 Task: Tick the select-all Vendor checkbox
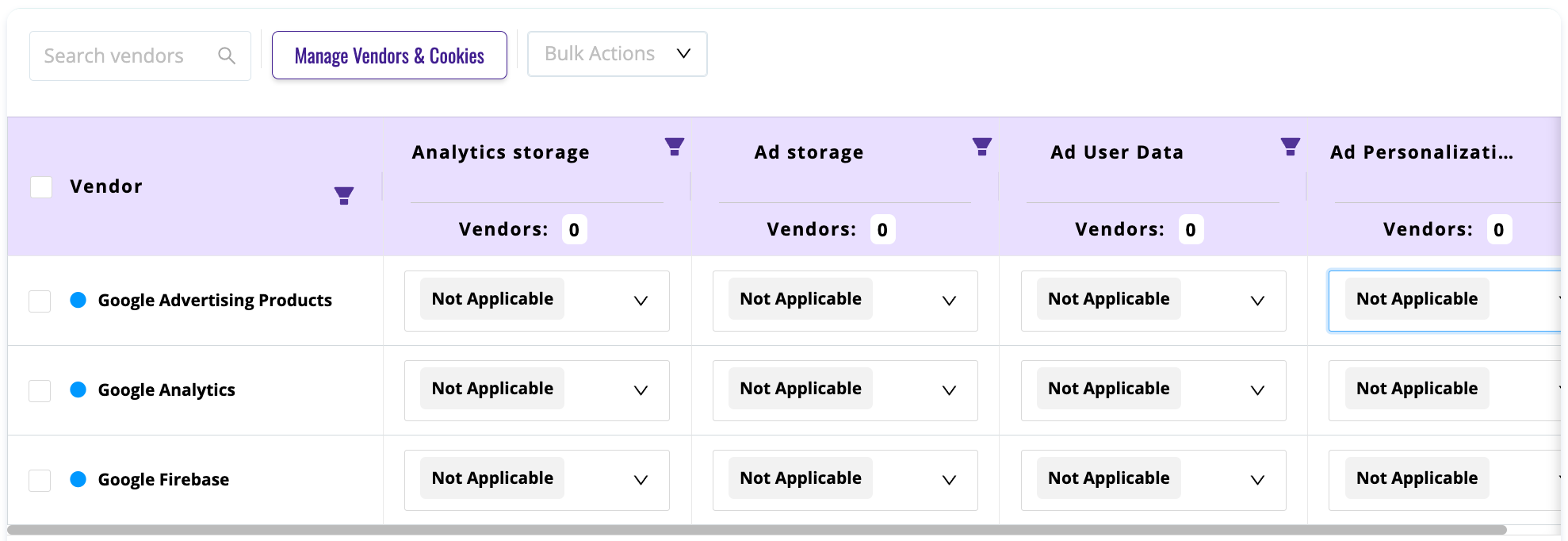point(41,187)
